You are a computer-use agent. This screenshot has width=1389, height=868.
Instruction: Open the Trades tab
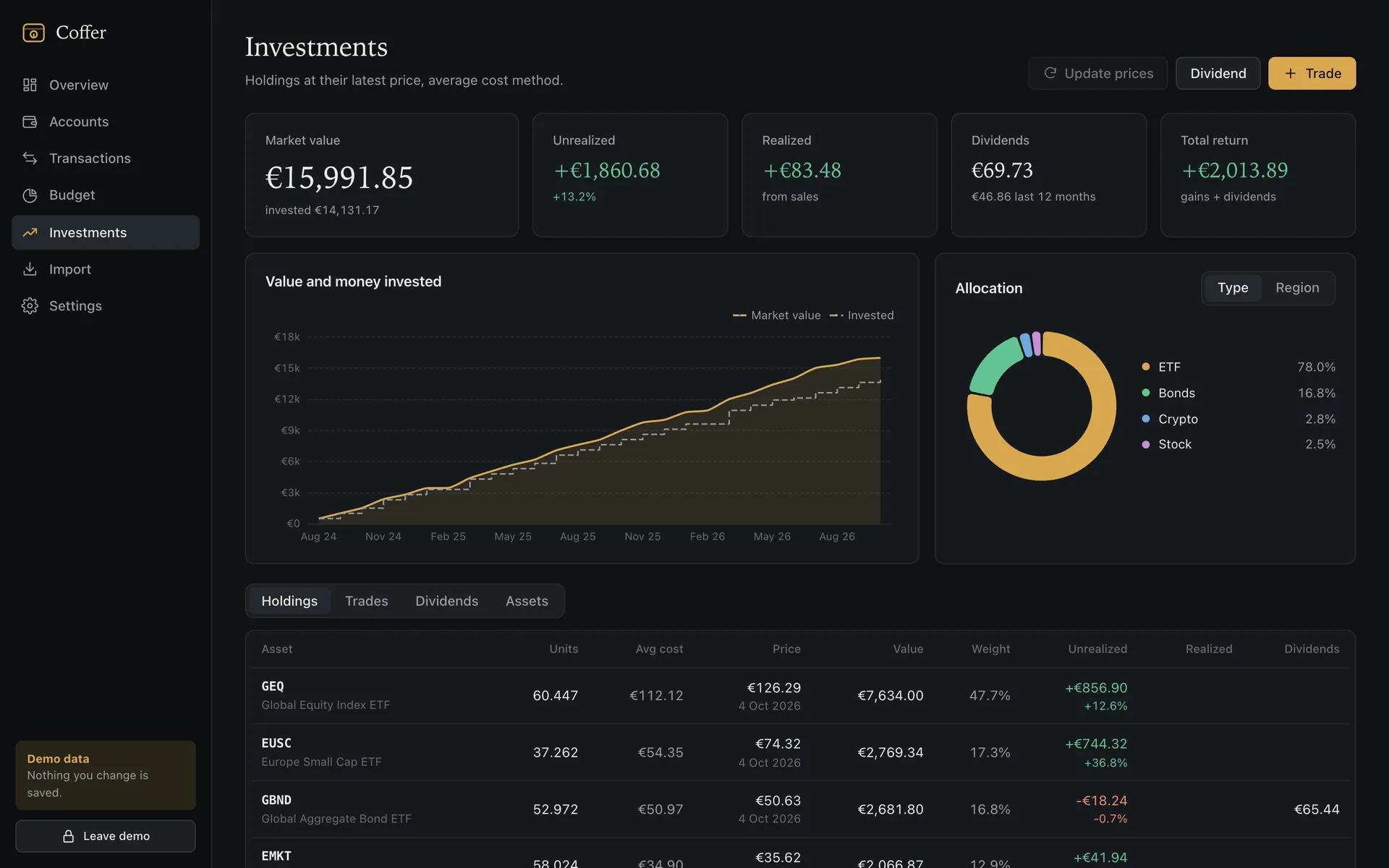tap(366, 601)
